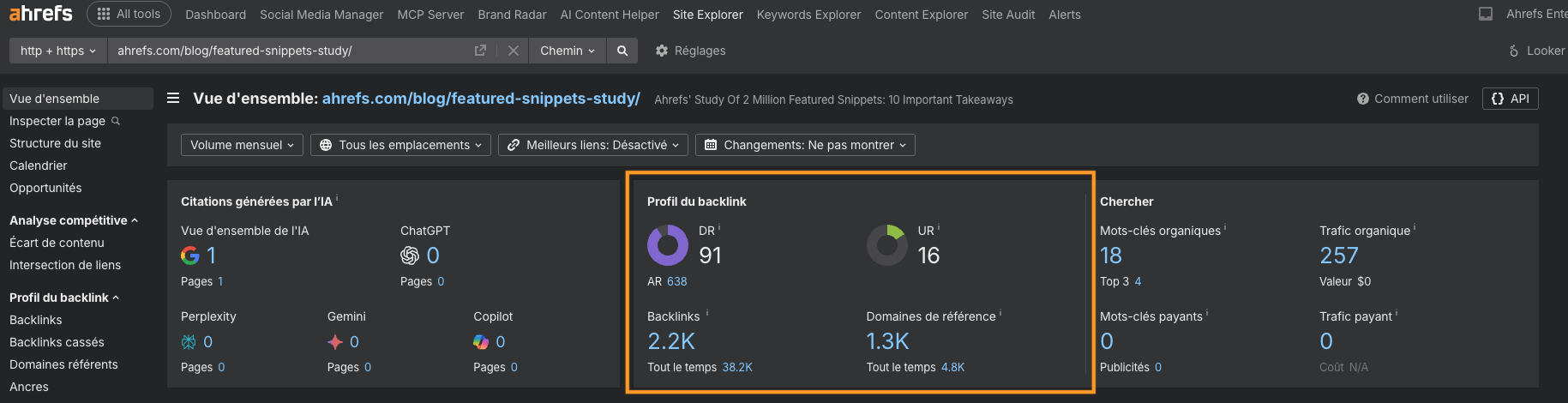This screenshot has height=403, width=1568.
Task: Open Vue d'ensemble de l'IA Pages 1
Action: point(220,281)
